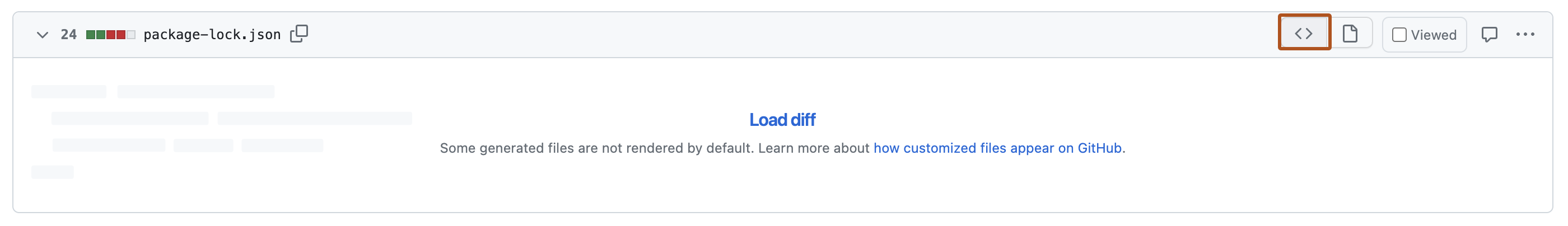Click the second red diffstat square

[120, 35]
